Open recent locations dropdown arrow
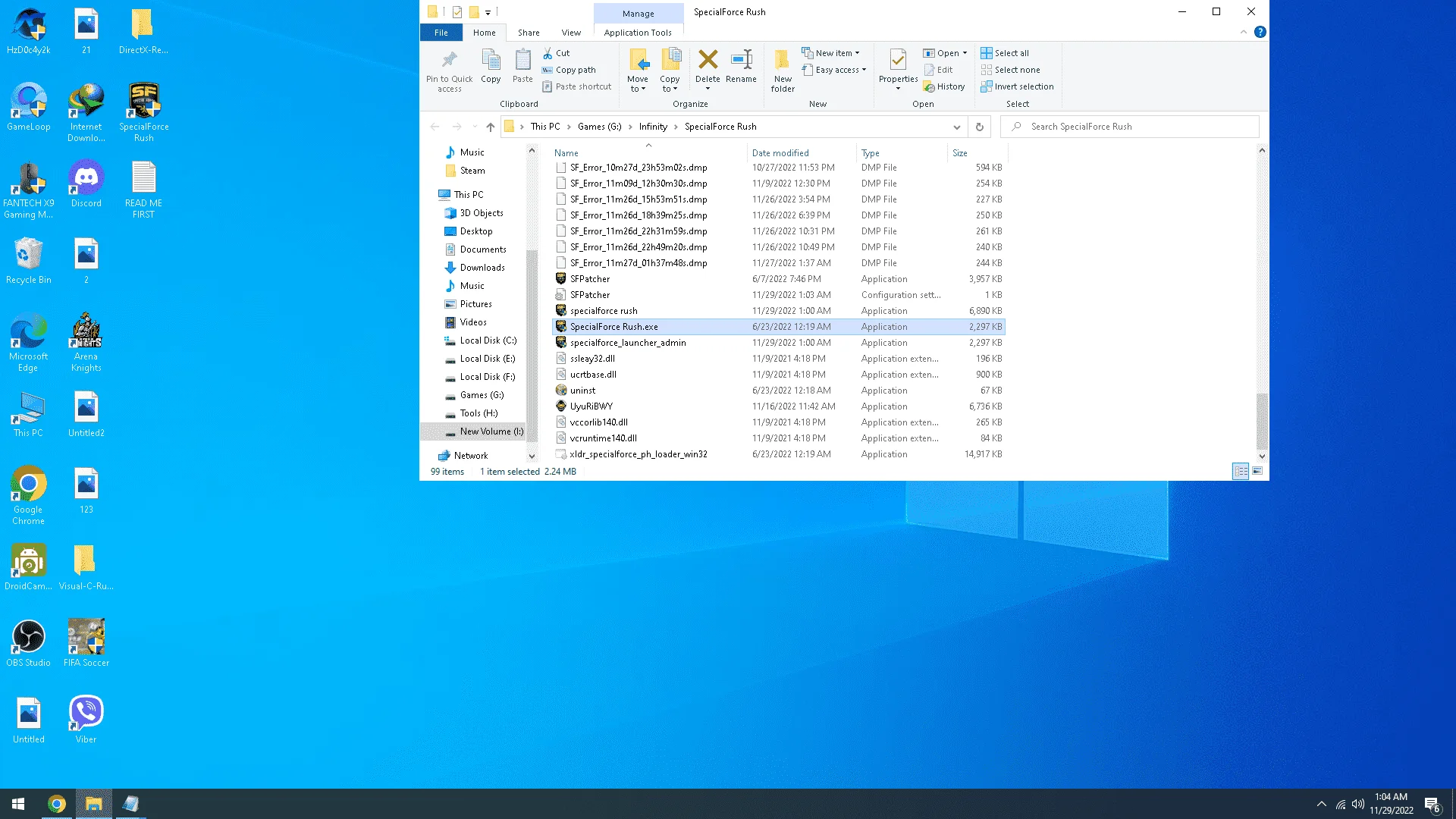 pos(475,127)
